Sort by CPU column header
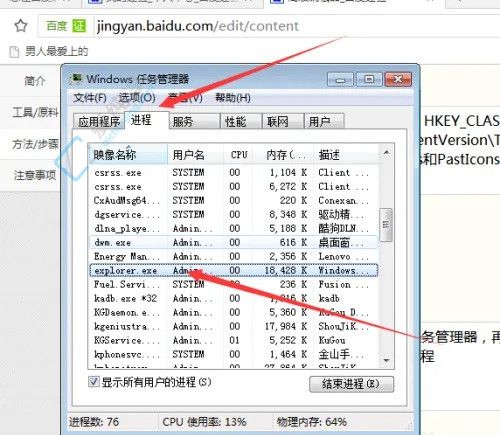The width and height of the screenshot is (500, 435). (x=238, y=155)
